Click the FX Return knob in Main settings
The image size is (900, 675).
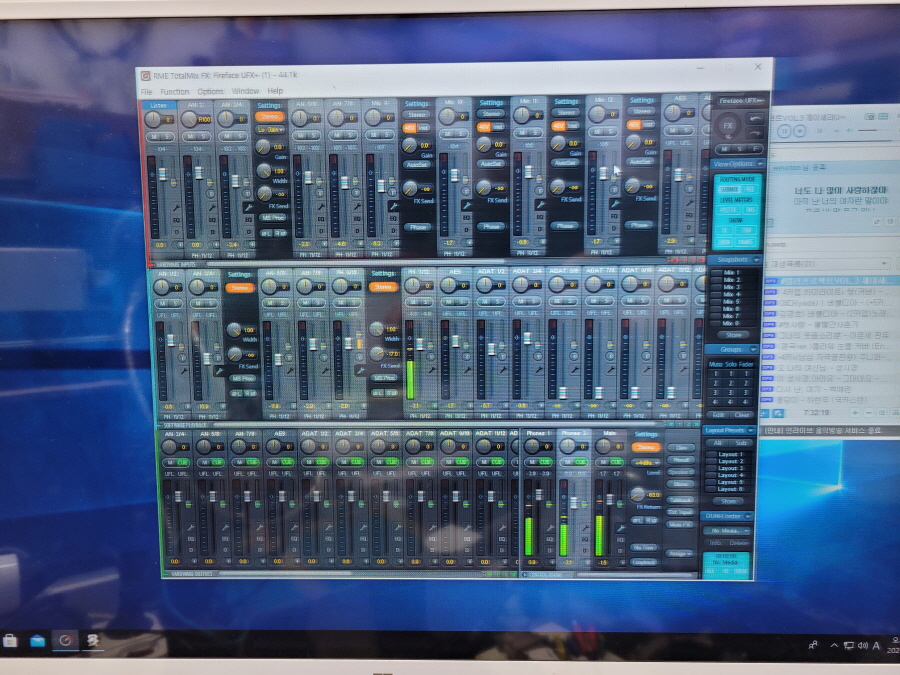coord(639,495)
